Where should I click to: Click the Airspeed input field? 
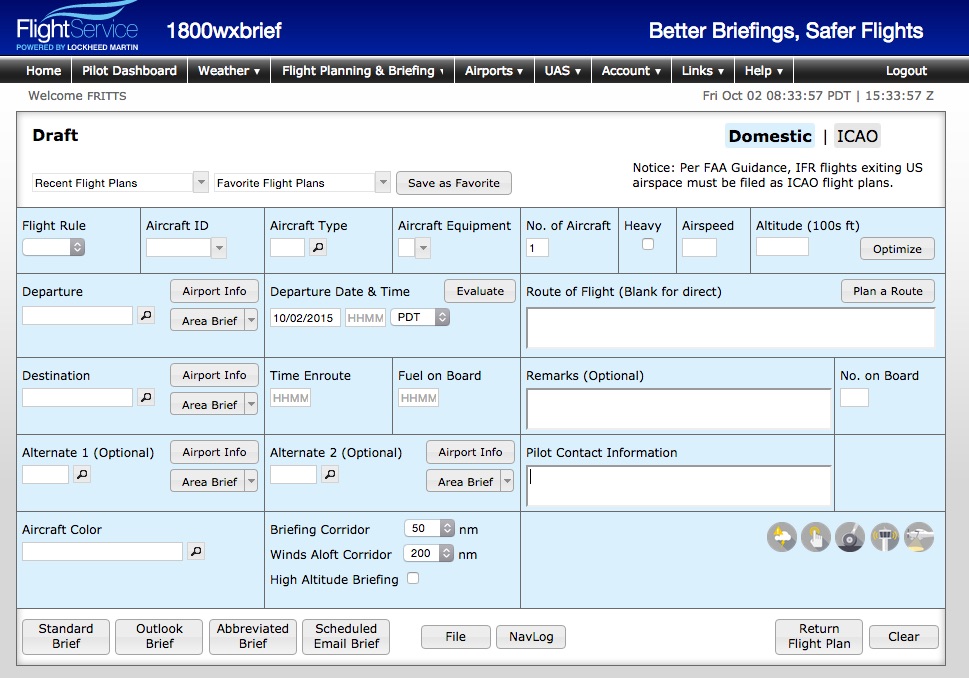699,247
